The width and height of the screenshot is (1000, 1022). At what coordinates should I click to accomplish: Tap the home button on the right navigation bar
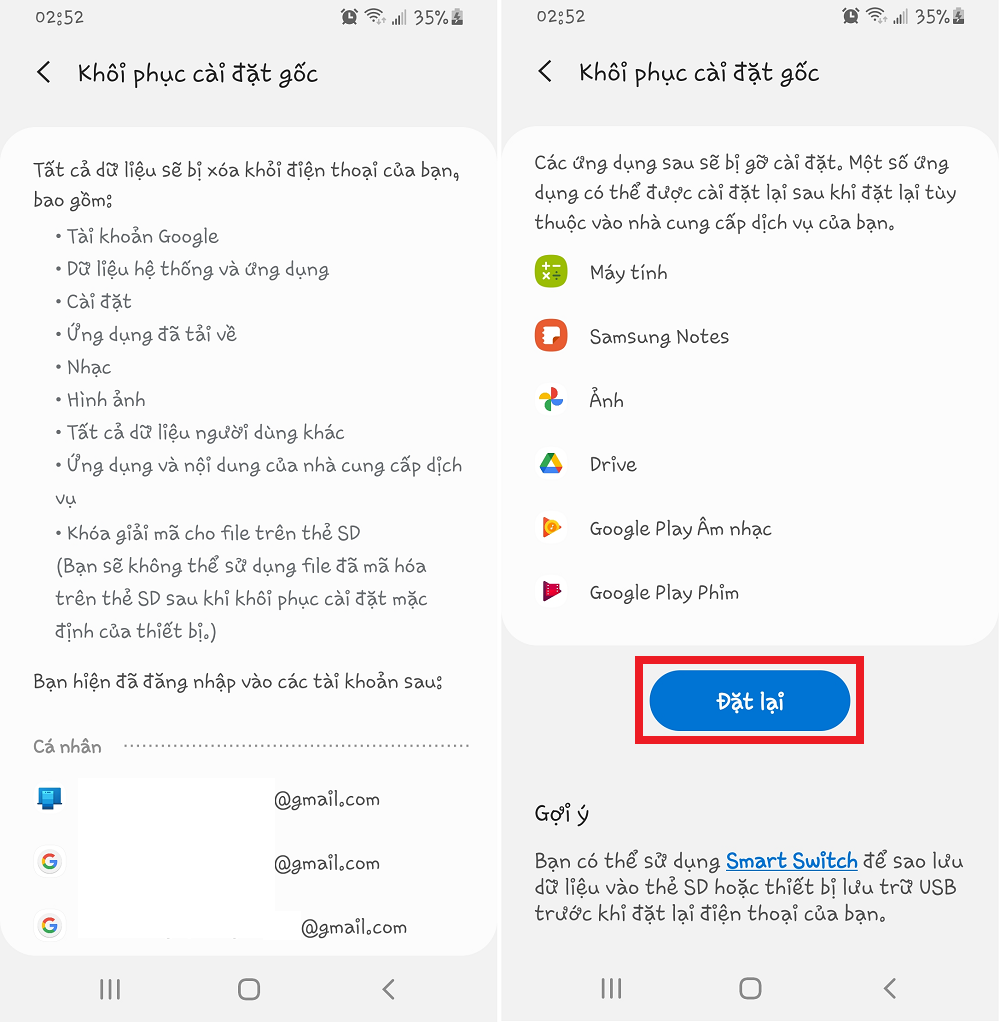click(750, 988)
